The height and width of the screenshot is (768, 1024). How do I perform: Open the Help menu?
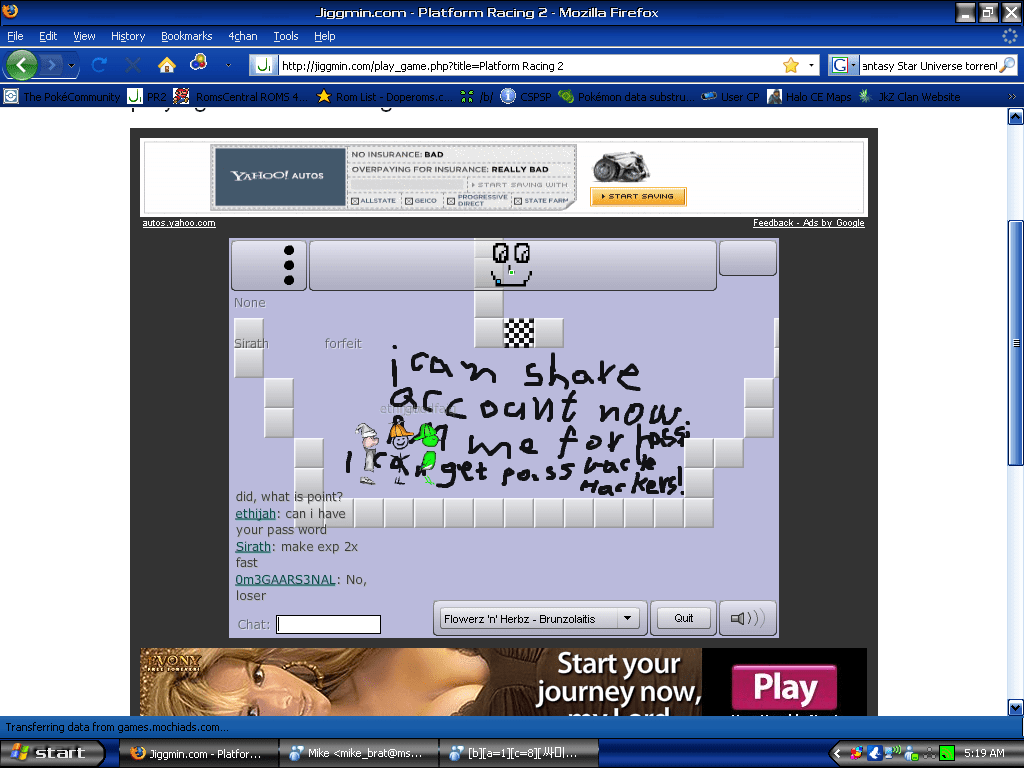[325, 36]
